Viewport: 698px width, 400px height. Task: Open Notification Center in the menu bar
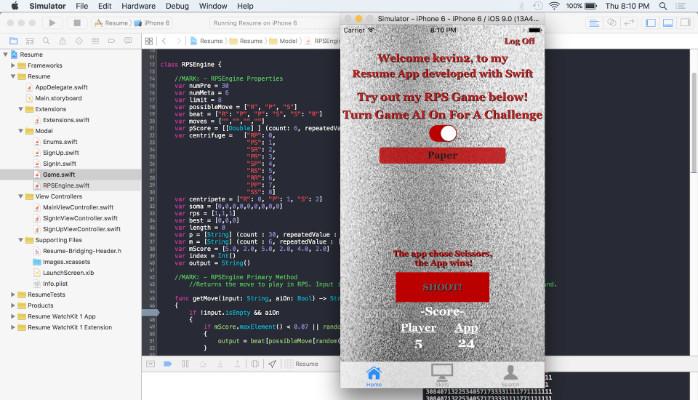[681, 6]
